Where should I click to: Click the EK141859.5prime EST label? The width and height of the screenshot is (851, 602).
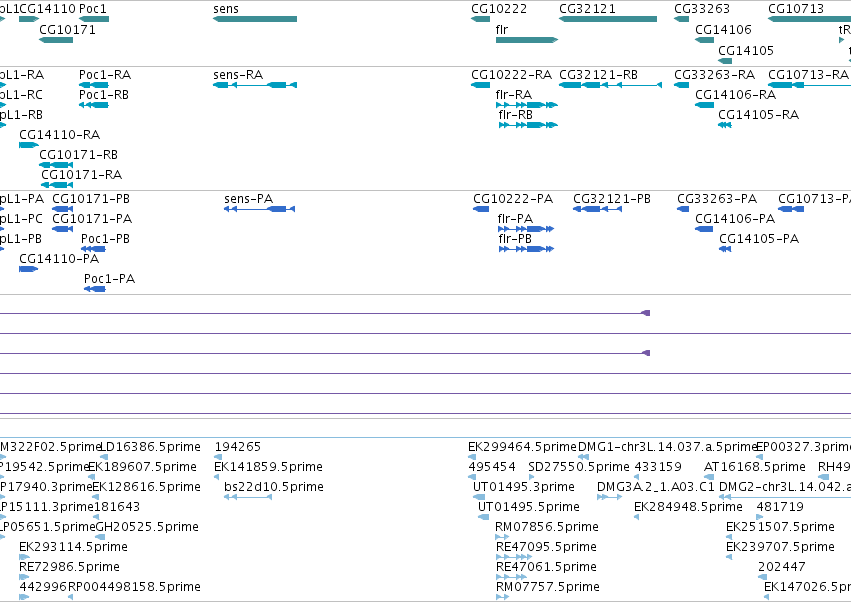click(x=269, y=467)
